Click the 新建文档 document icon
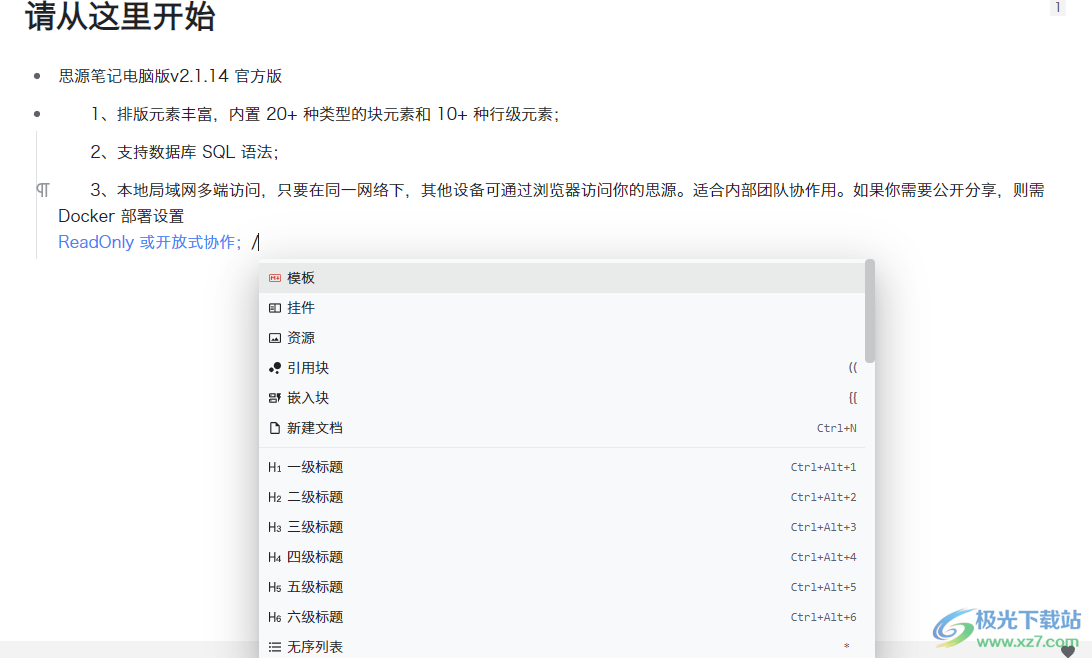 [x=275, y=427]
